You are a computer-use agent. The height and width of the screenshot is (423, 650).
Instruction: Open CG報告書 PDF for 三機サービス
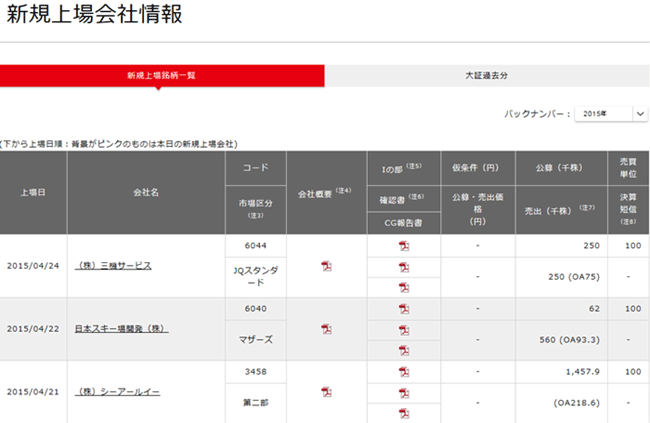[x=404, y=287]
